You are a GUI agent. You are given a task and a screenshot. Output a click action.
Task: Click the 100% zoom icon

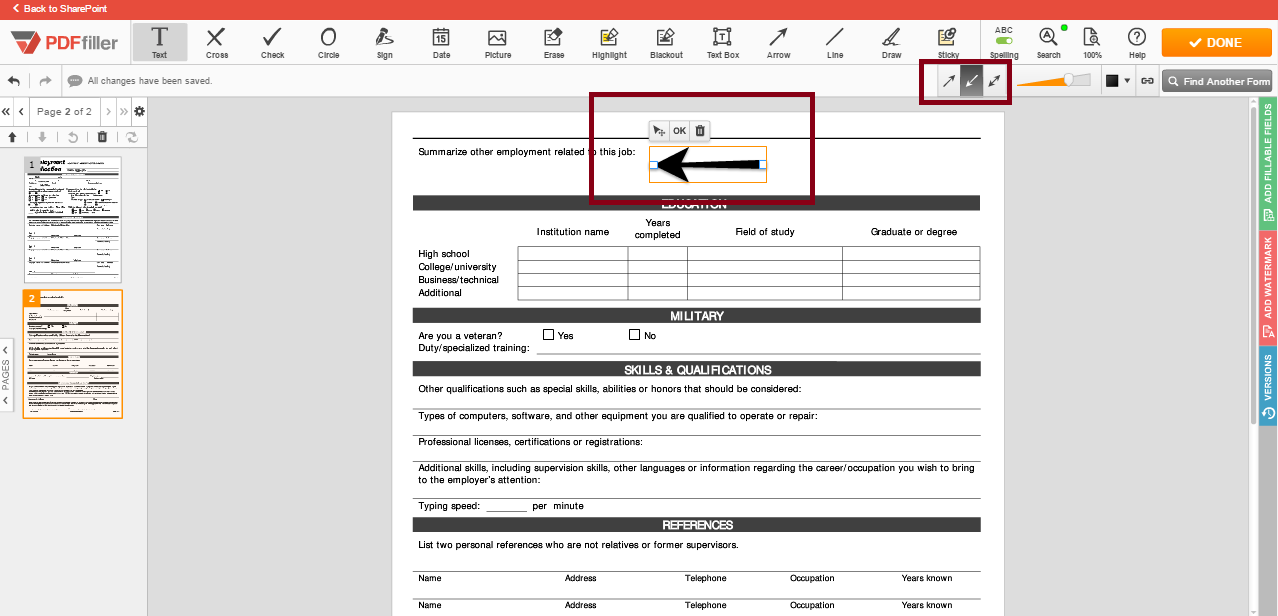click(1092, 42)
